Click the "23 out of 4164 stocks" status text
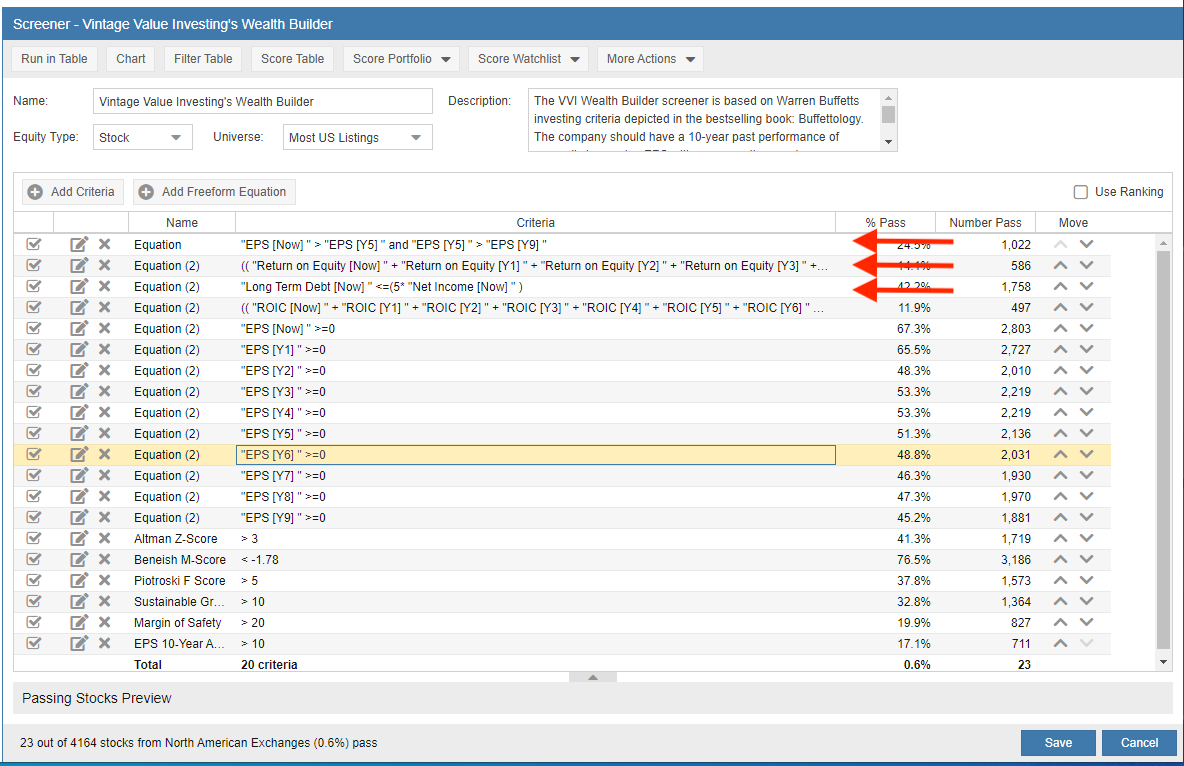Viewport: 1184px width, 766px height. click(199, 743)
